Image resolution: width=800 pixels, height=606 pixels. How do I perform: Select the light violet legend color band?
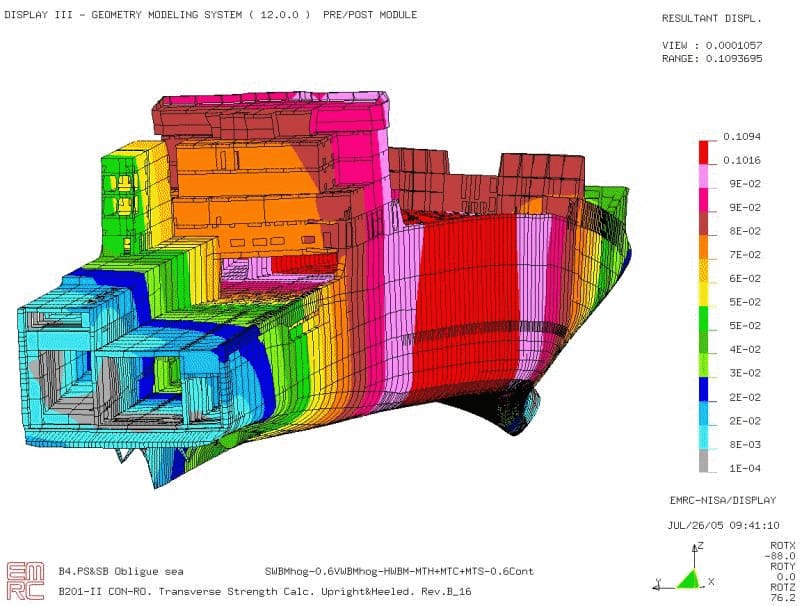click(x=704, y=176)
